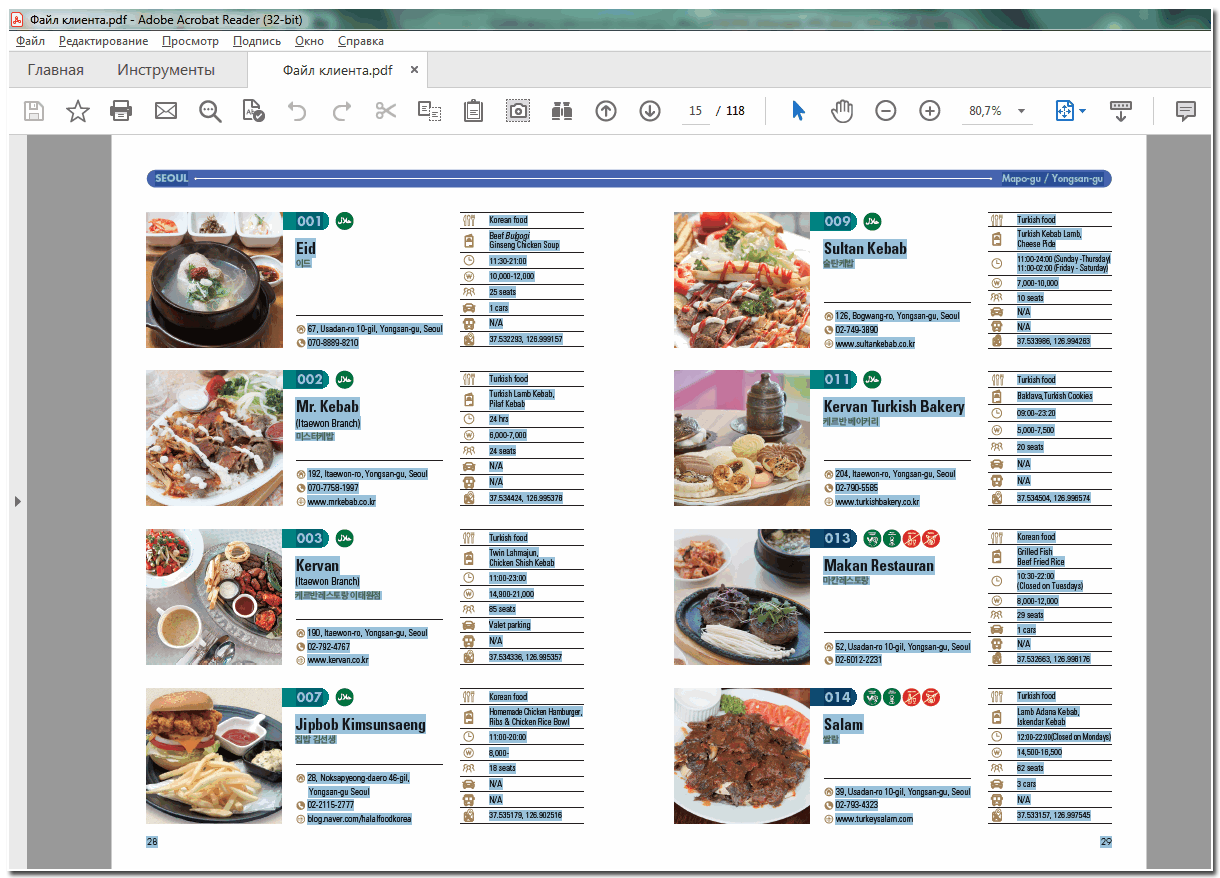Expand the fit page options dropdown
The image size is (1220, 878).
pyautogui.click(x=1083, y=111)
